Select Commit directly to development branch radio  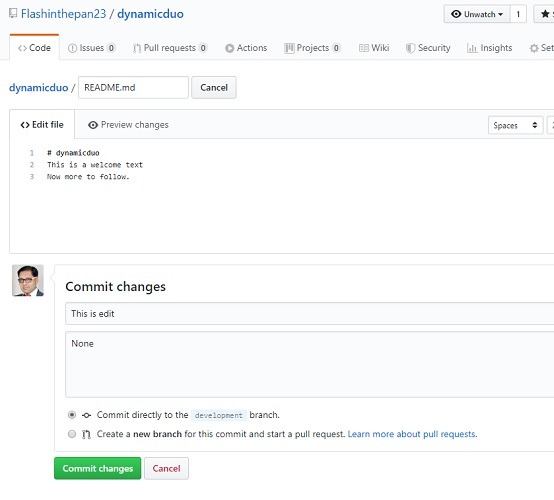(x=72, y=415)
